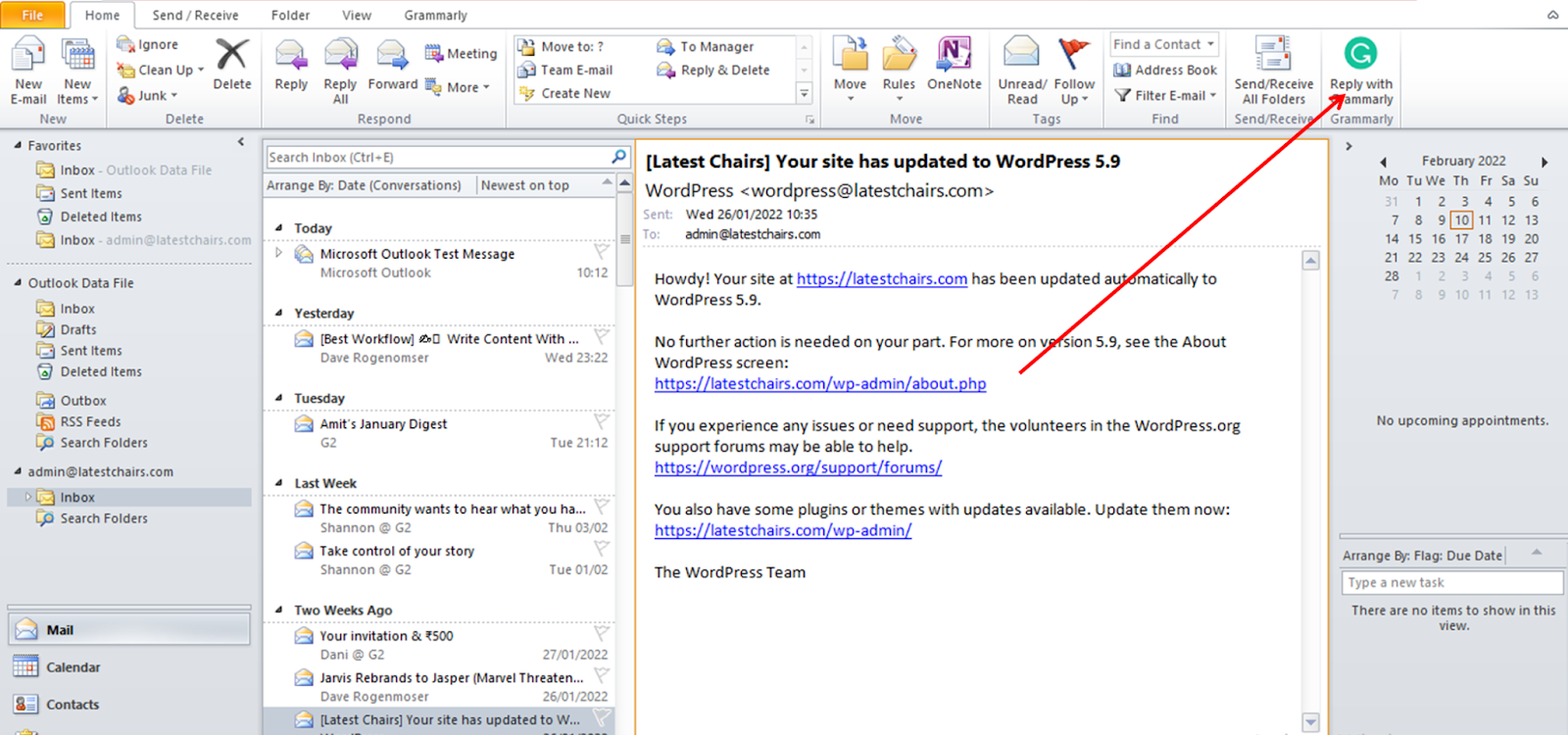Viewport: 1568px width, 735px height.
Task: Collapse the Outlook Data File tree
Action: 17,282
